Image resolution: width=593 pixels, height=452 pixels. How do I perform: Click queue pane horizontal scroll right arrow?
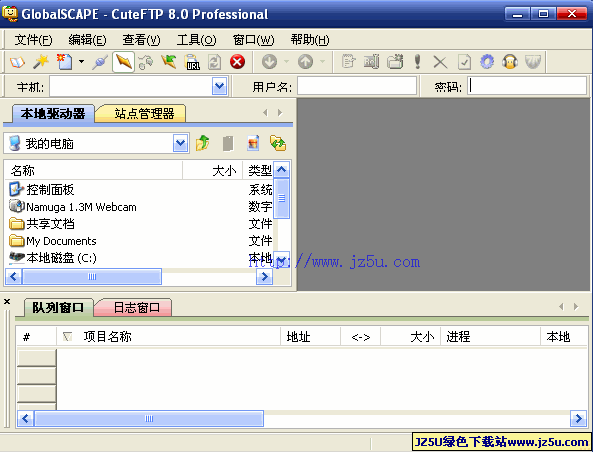point(578,418)
